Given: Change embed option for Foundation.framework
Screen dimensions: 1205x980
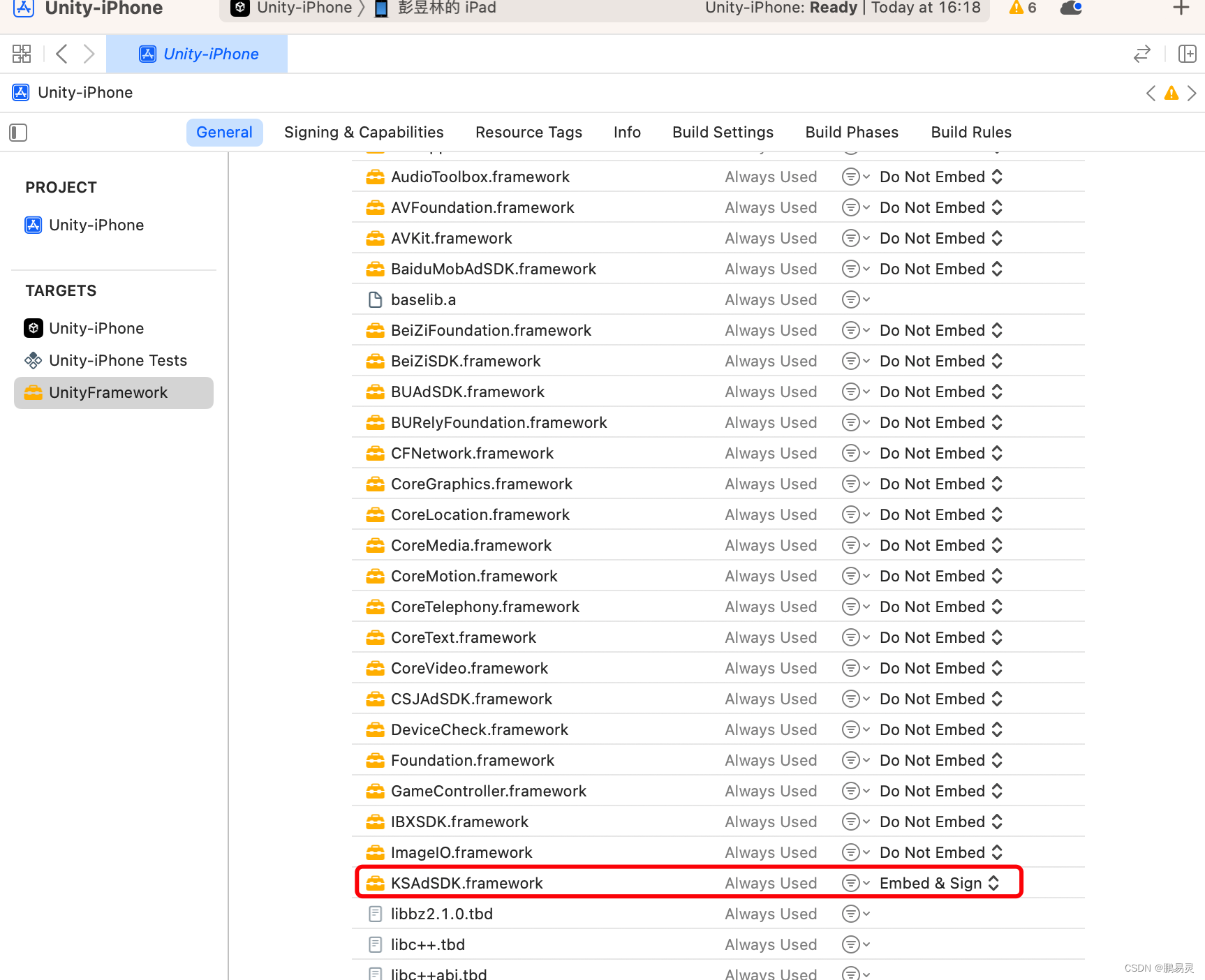Looking at the screenshot, I should (x=941, y=760).
